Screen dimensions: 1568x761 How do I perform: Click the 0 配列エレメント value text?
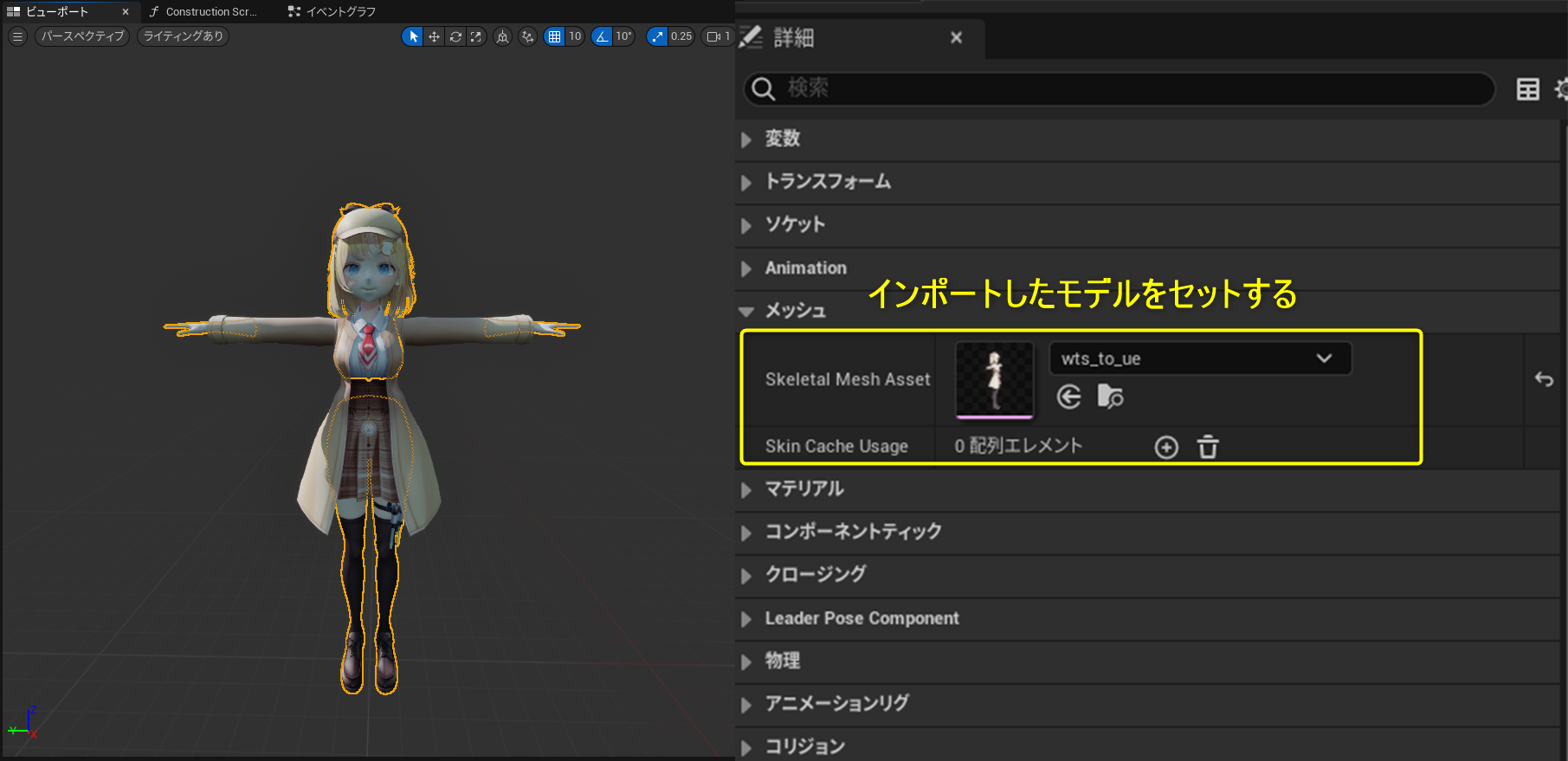click(x=1018, y=446)
